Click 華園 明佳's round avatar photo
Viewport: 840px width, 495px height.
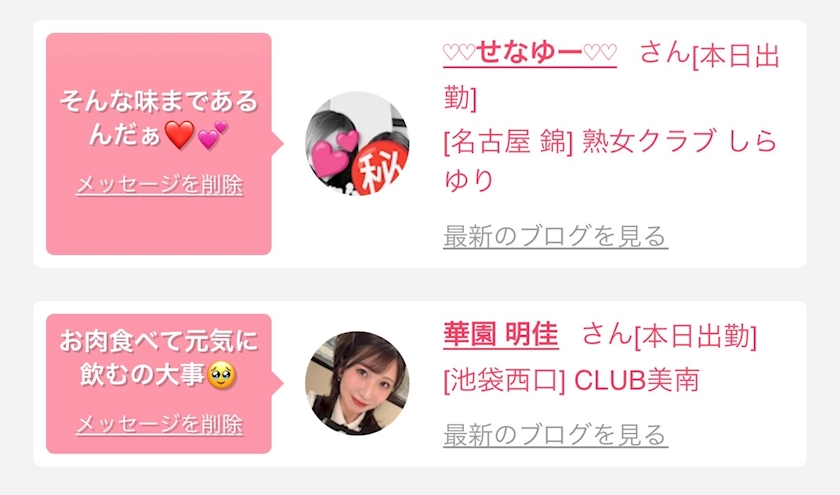pyautogui.click(x=357, y=383)
